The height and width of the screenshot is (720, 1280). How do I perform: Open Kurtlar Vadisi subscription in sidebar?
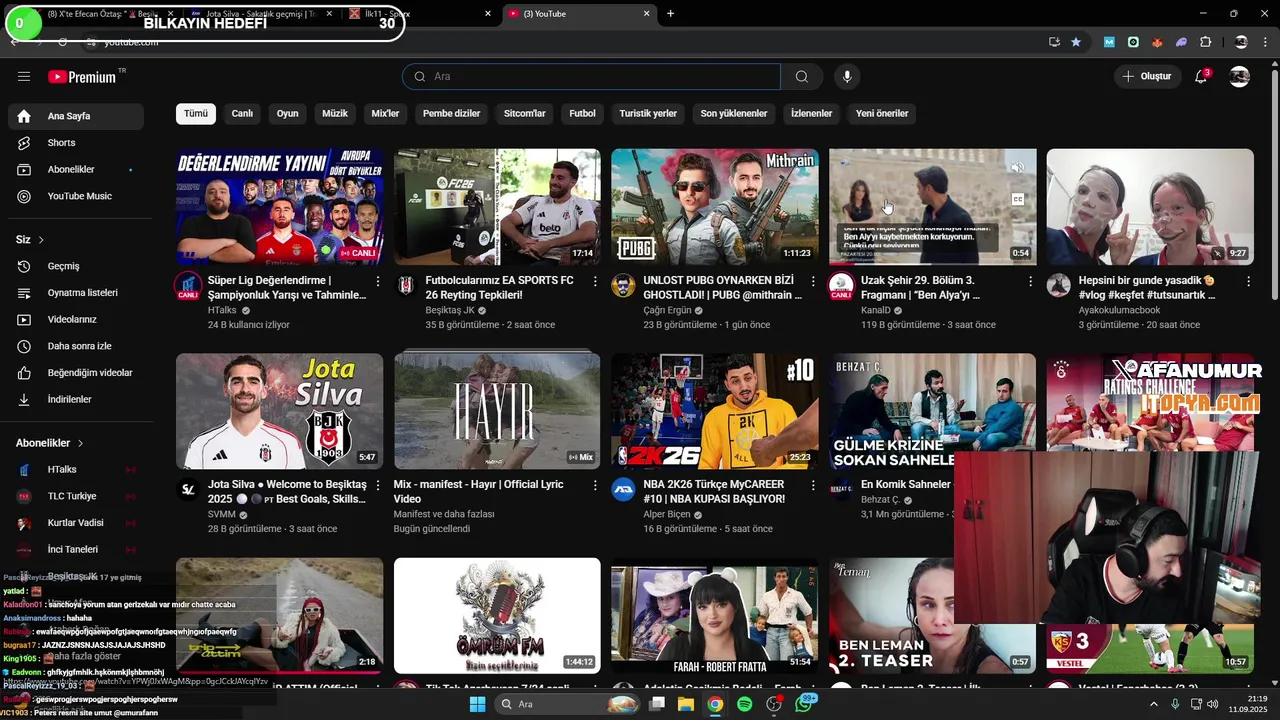[76, 523]
